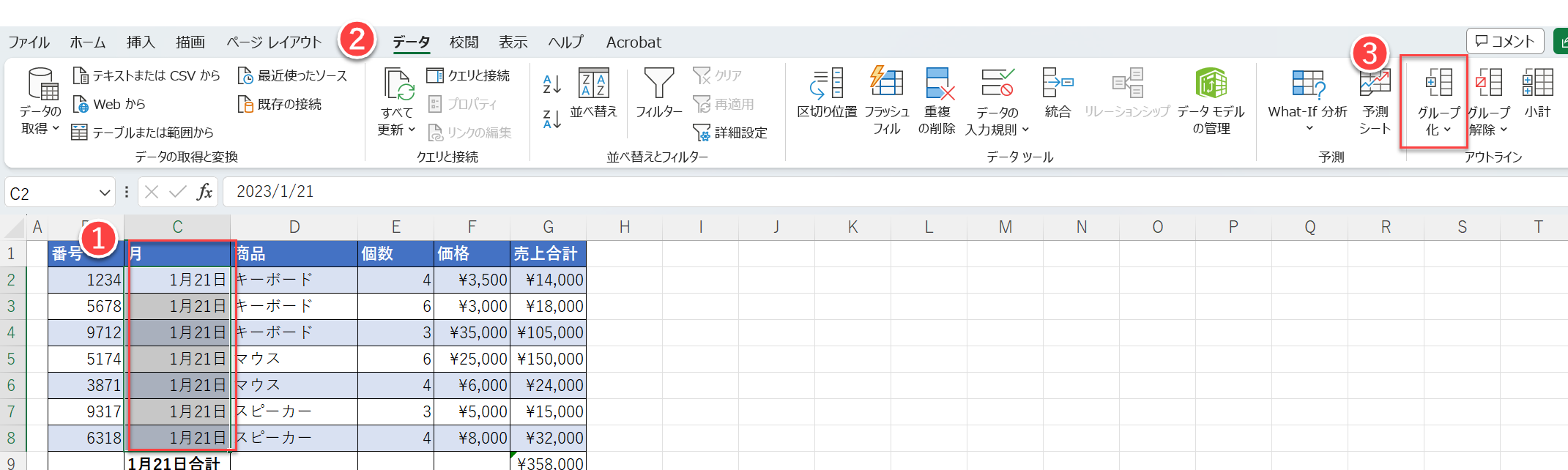
Task: Cancel formula entry with X button
Action: [152, 192]
